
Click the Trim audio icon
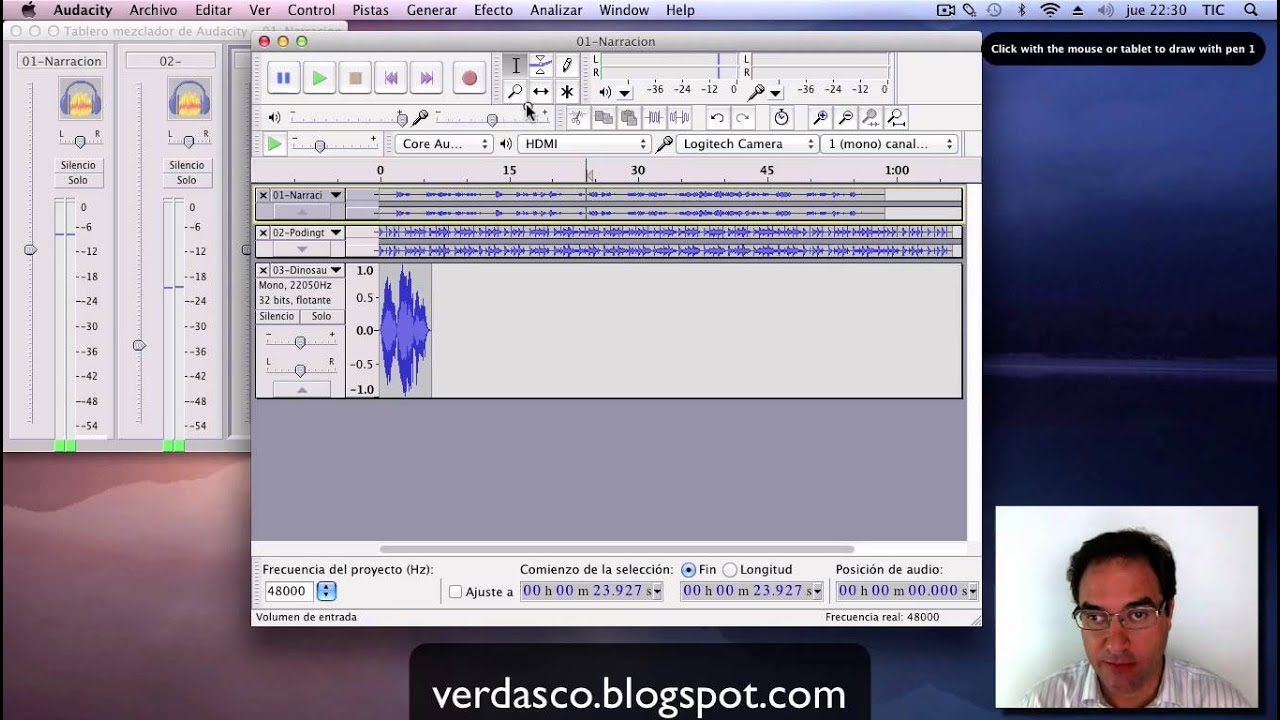[x=654, y=118]
